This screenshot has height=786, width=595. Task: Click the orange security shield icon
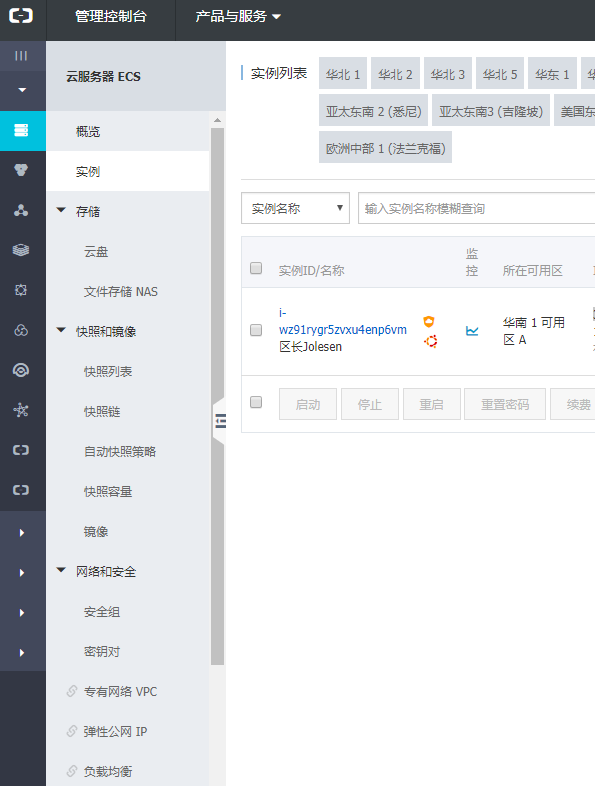pos(429,321)
